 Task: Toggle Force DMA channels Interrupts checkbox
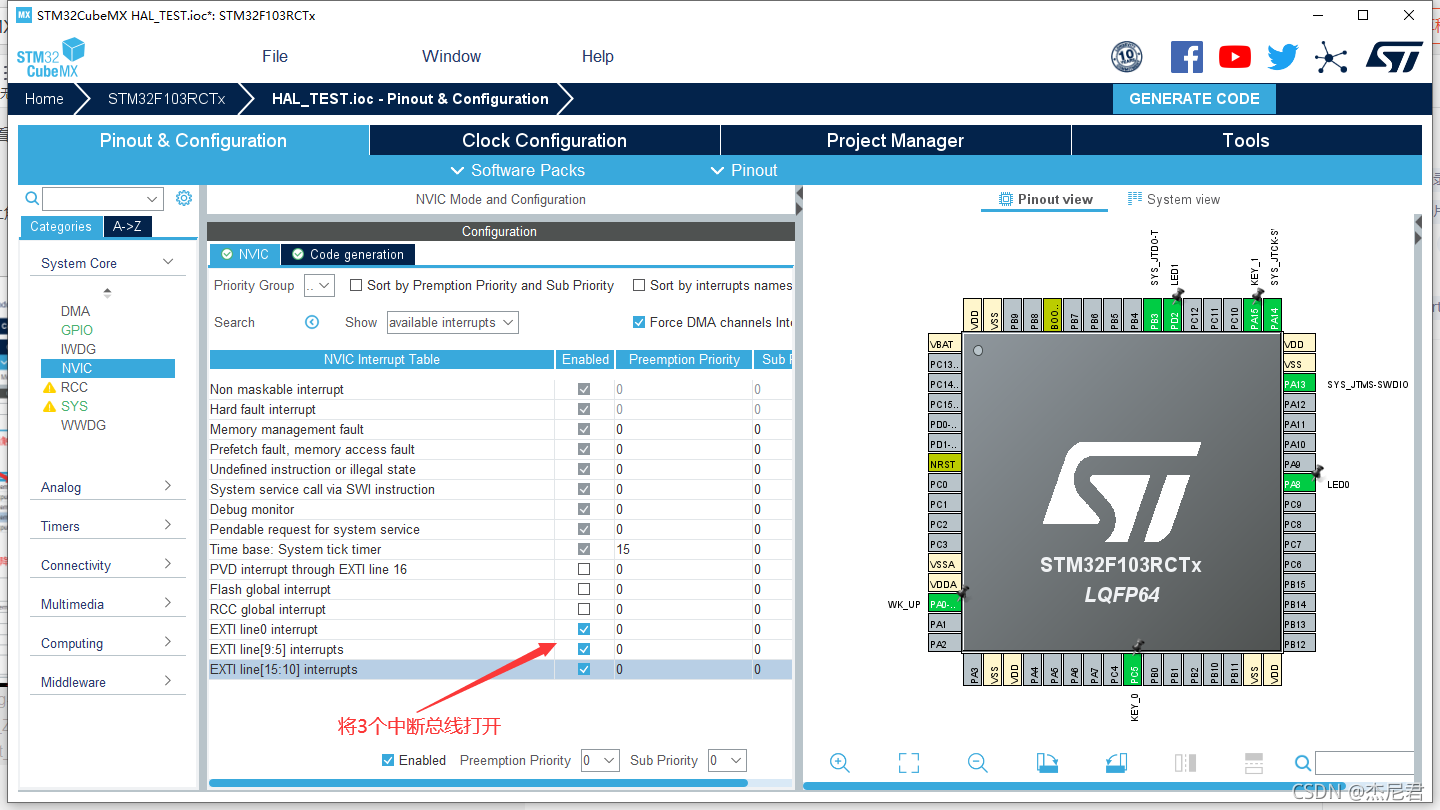pos(639,322)
